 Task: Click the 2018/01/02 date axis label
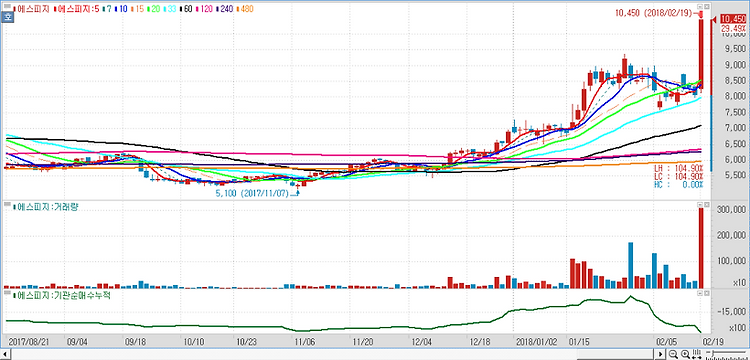[536, 342]
